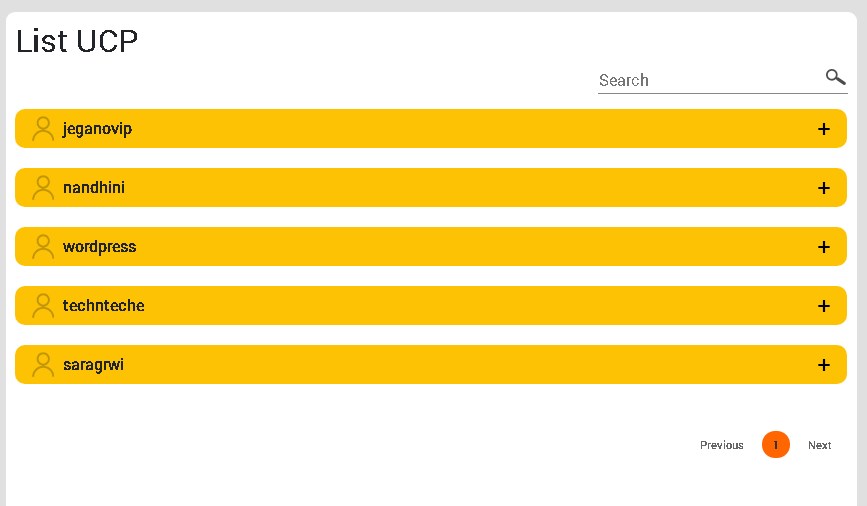
Task: Expand nandhini row using plus icon
Action: (824, 188)
